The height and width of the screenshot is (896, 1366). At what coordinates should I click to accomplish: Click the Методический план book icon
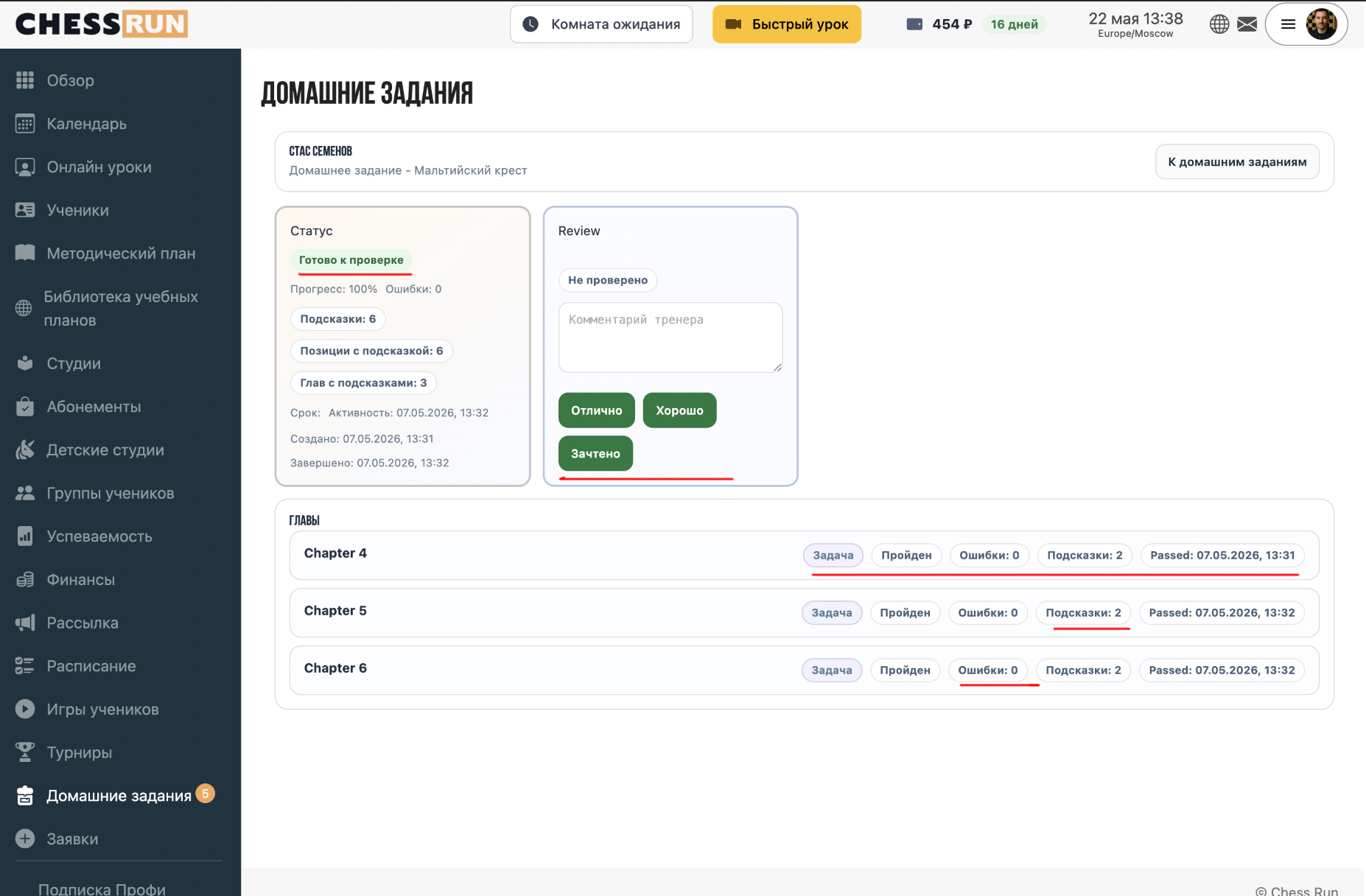point(25,253)
